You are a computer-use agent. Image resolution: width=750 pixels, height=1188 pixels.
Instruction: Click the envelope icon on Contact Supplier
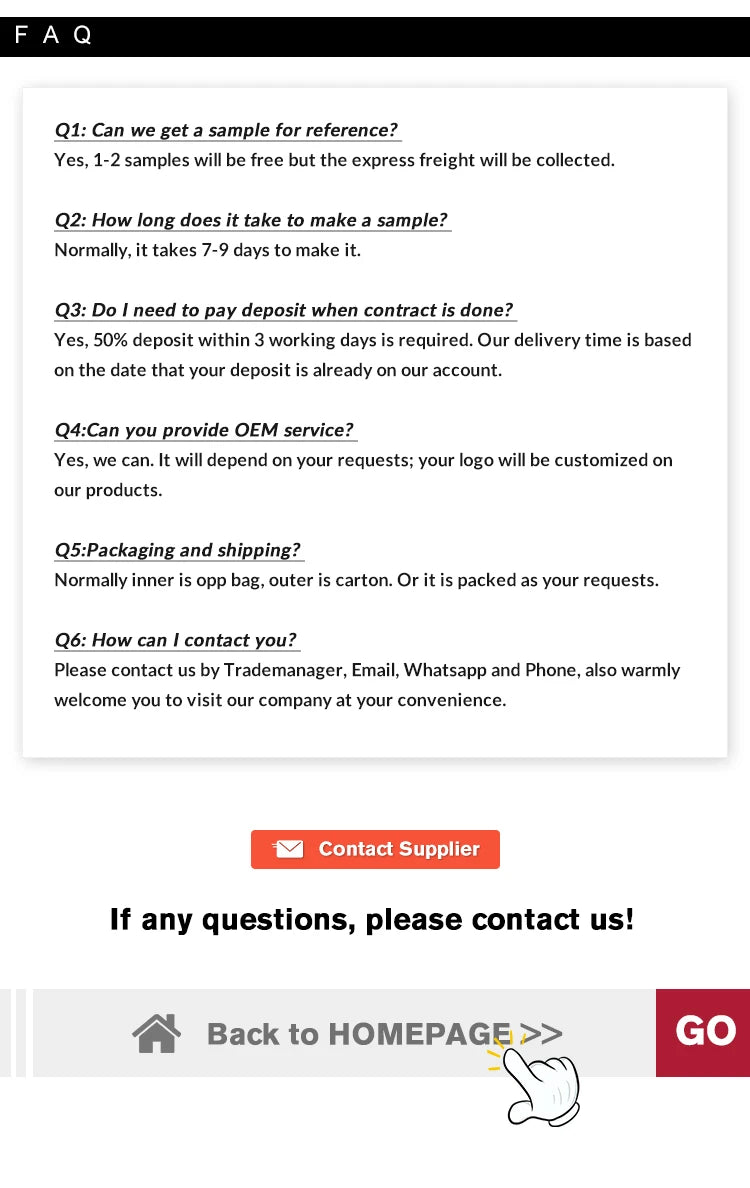click(x=288, y=849)
